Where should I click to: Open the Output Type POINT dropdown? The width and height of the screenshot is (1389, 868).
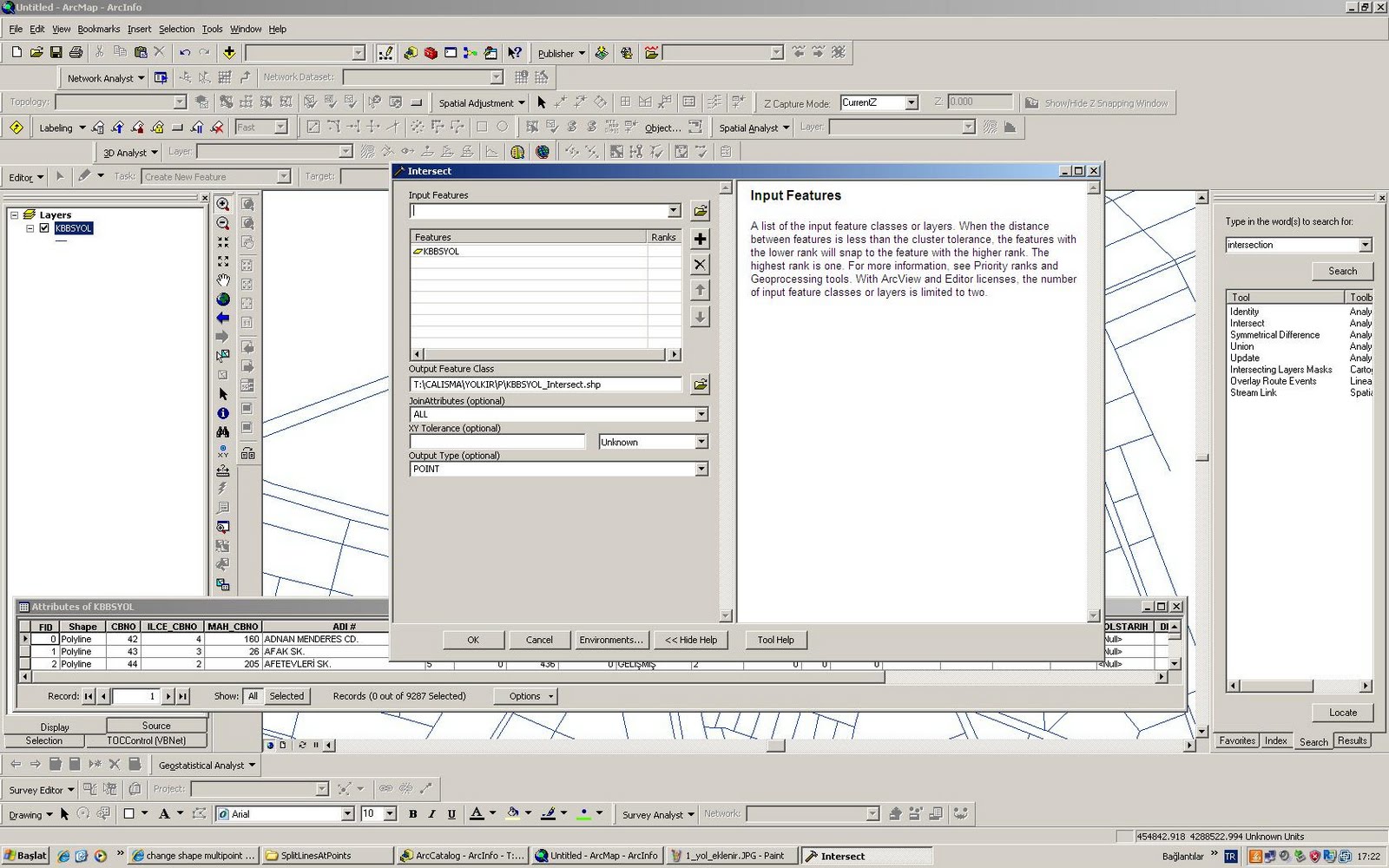[701, 469]
